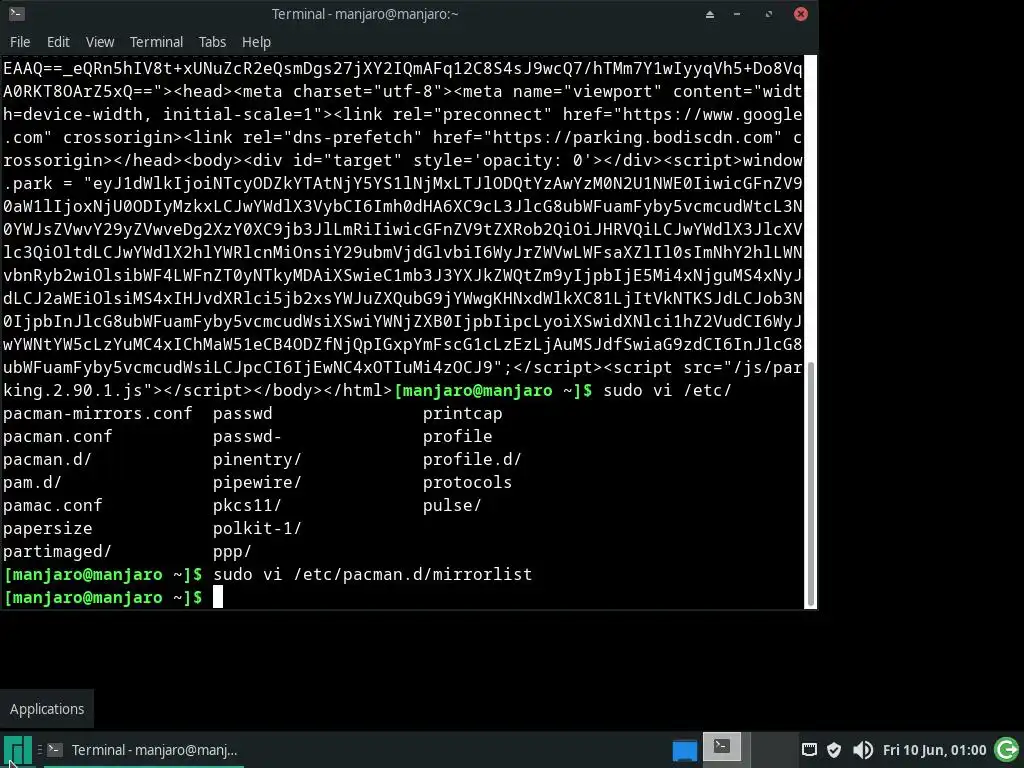Click papersize in listing

tap(48, 528)
